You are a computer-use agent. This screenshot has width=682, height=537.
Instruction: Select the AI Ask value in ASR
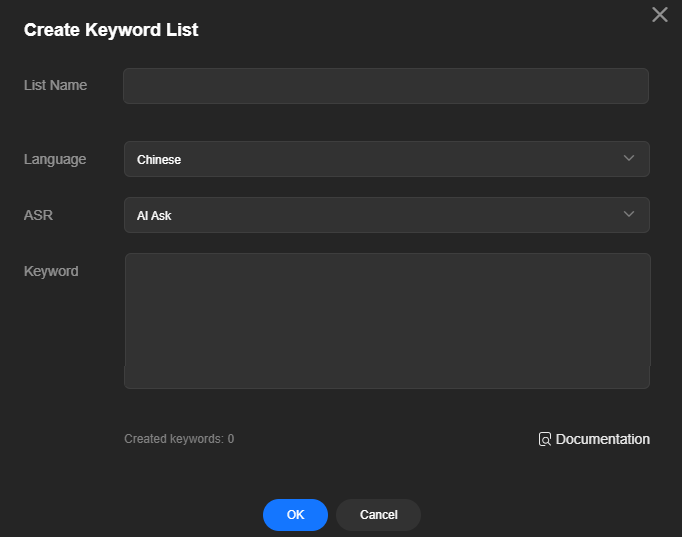(x=154, y=216)
